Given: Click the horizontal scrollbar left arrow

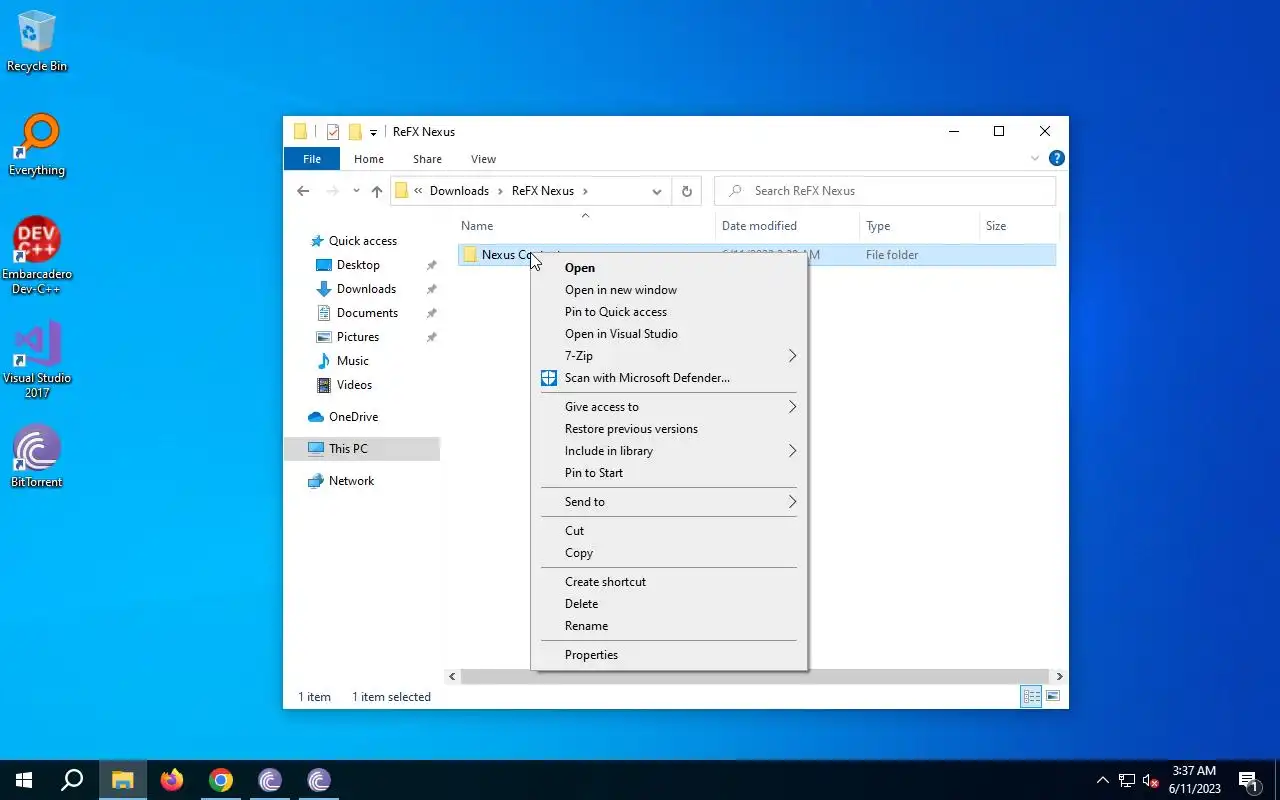Looking at the screenshot, I should [452, 677].
